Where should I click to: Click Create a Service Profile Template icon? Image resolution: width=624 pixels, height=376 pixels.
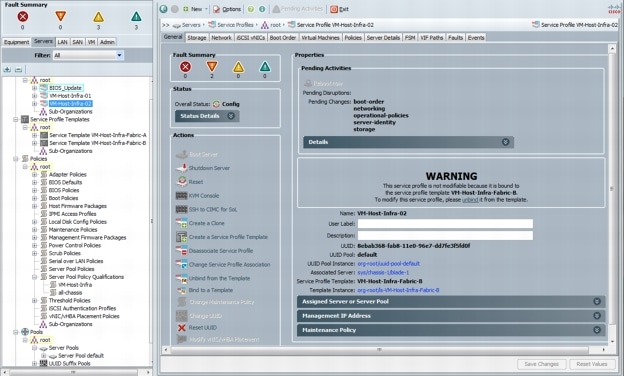click(181, 237)
